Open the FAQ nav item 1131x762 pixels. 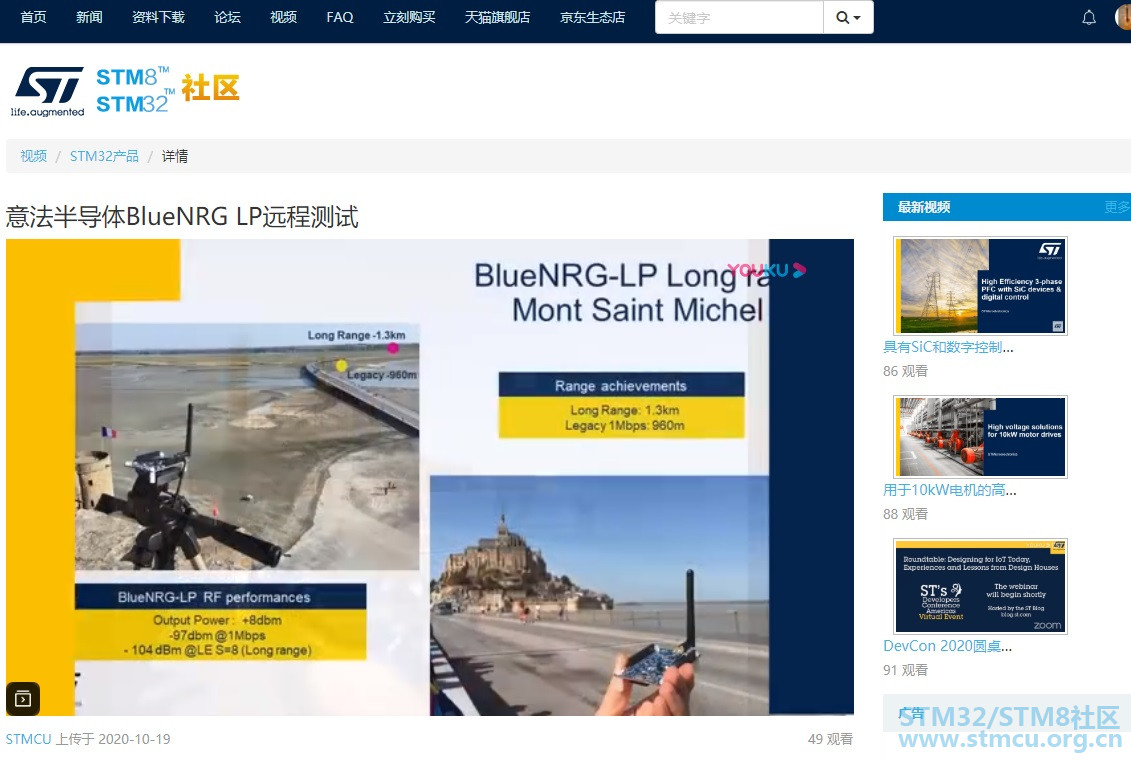tap(340, 17)
